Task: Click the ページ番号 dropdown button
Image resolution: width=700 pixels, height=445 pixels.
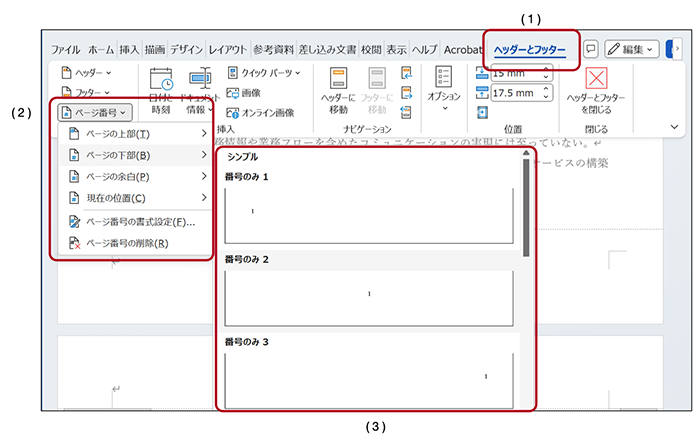Action: pyautogui.click(x=95, y=112)
